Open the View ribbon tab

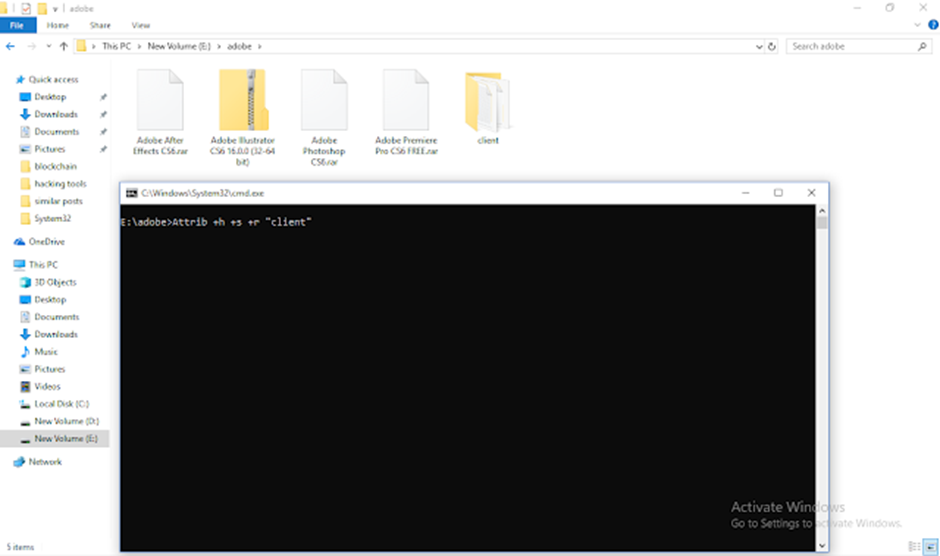point(141,25)
